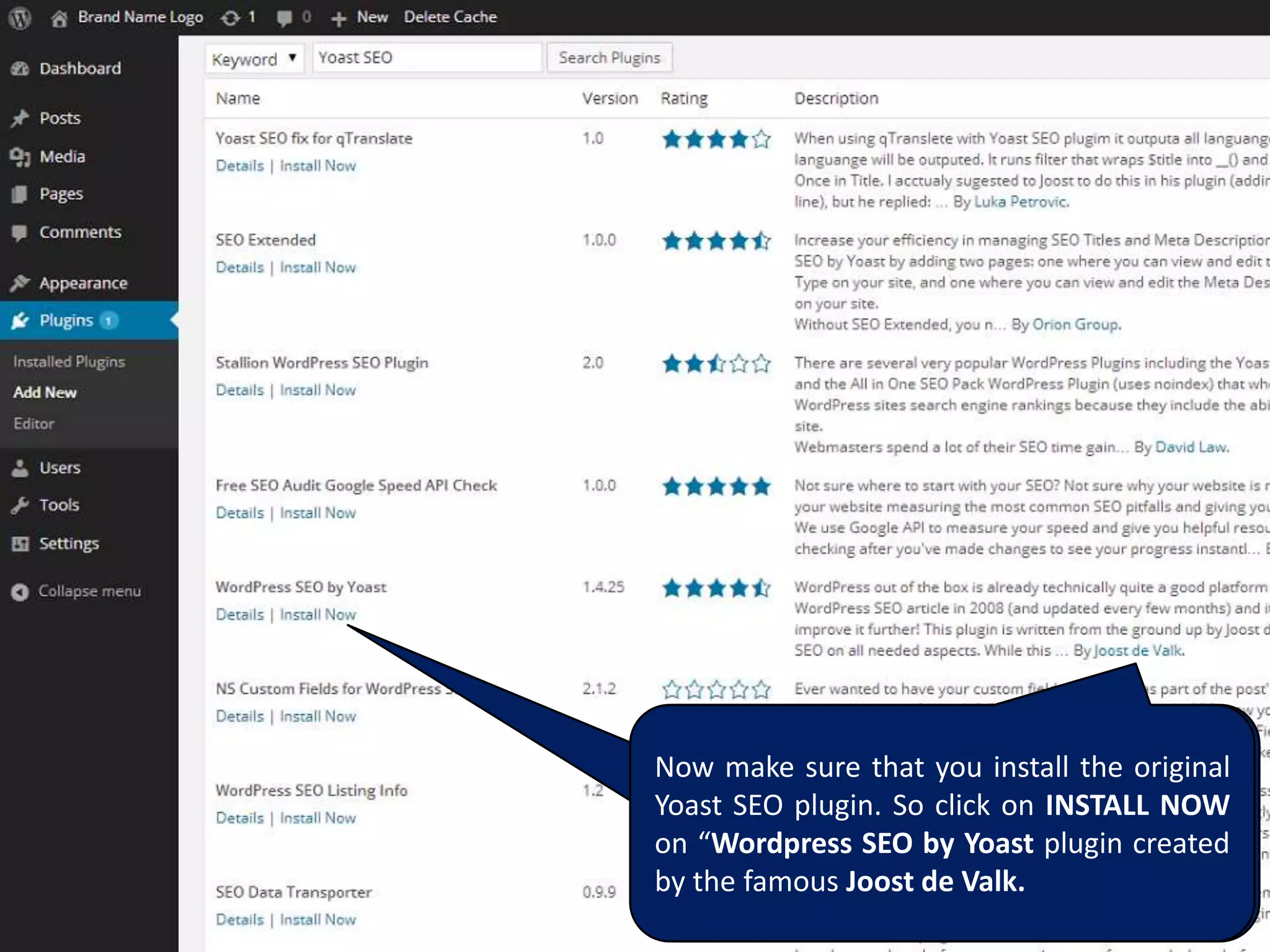Open the Comments menu item

[x=81, y=232]
